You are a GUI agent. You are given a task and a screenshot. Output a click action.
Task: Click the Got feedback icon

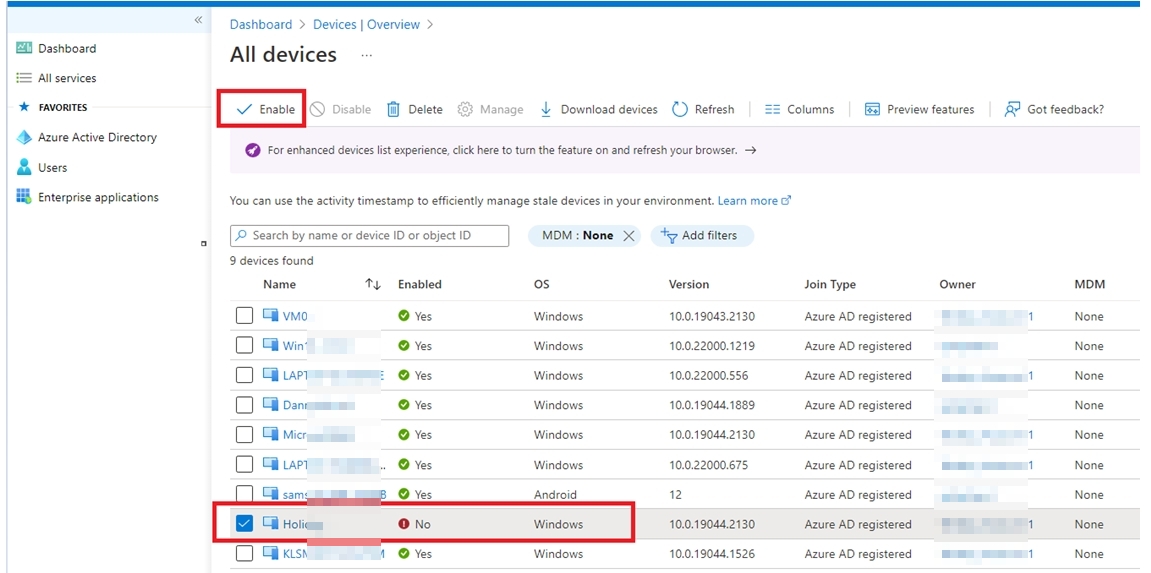pos(1013,109)
